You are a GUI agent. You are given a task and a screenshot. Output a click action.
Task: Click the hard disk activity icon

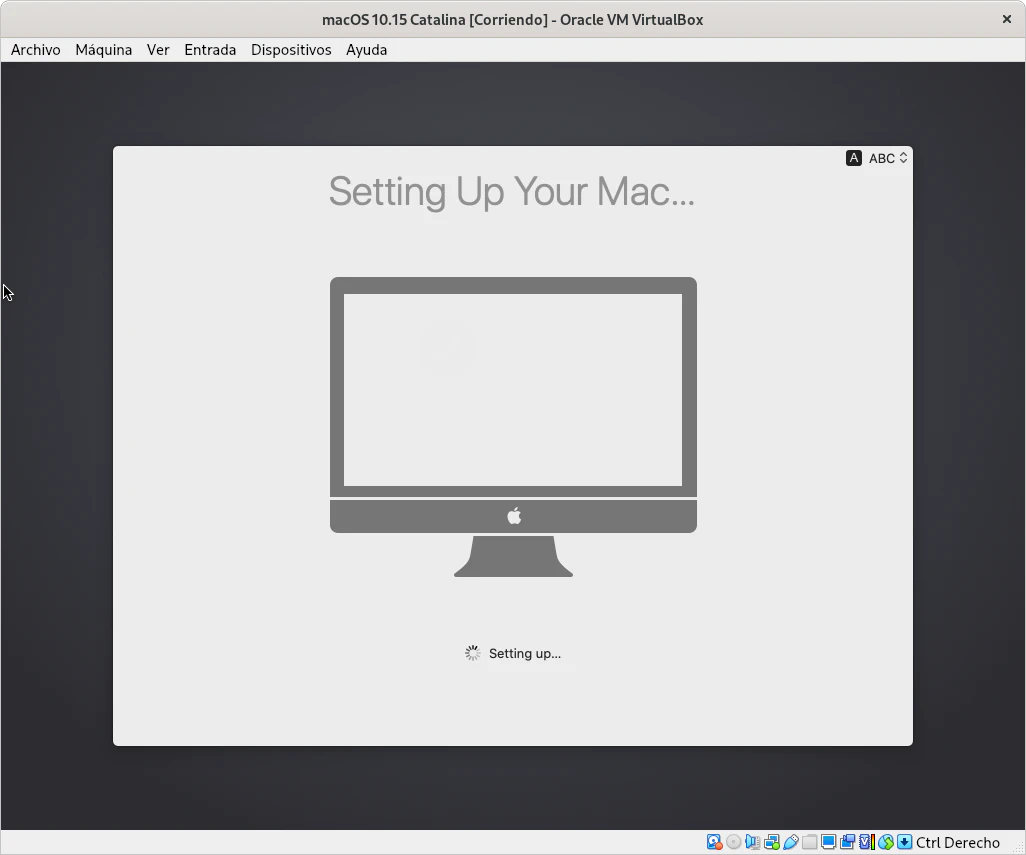click(x=714, y=842)
